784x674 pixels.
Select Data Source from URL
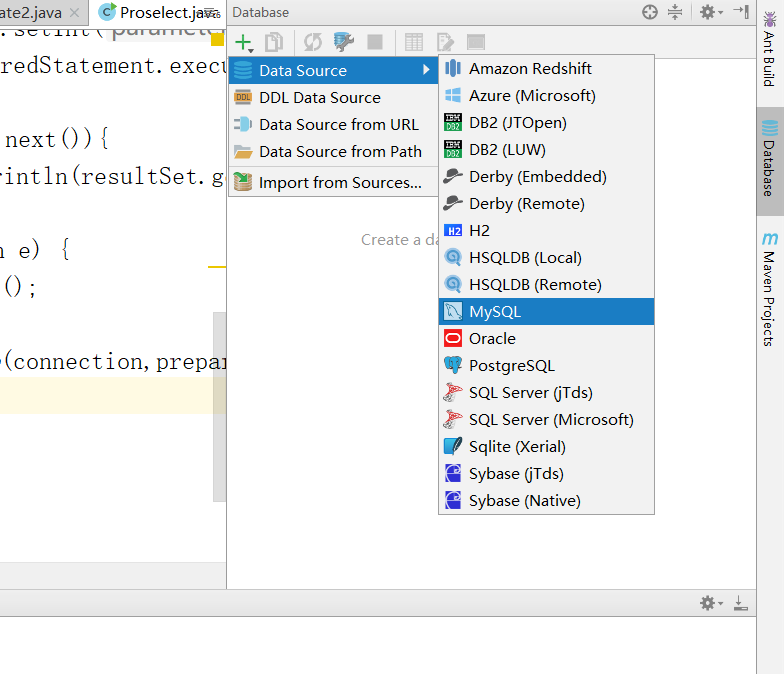tap(334, 124)
